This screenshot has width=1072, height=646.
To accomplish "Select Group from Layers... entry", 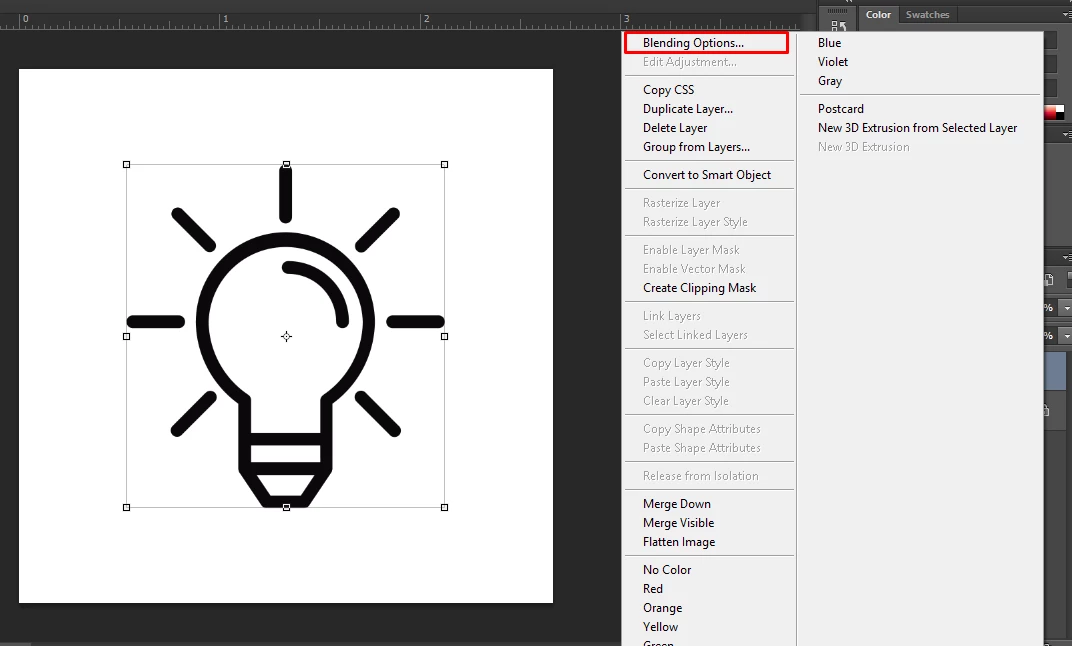I will 696,147.
